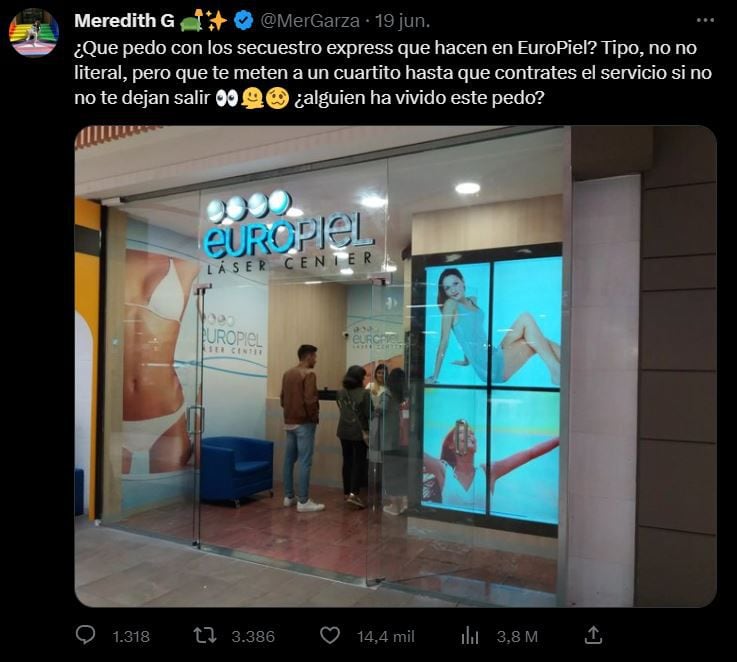This screenshot has height=662, width=737.
Task: Click the 14,4 mil likes count
Action: (385, 637)
